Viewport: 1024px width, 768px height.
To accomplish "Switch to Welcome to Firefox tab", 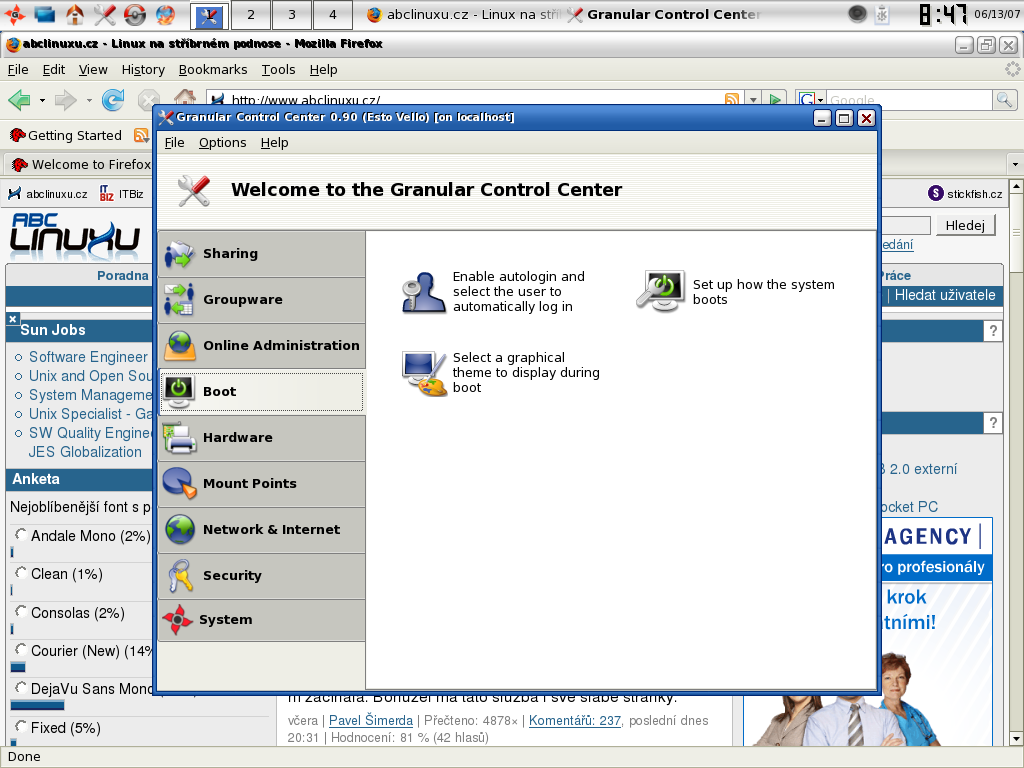I will tap(79, 164).
